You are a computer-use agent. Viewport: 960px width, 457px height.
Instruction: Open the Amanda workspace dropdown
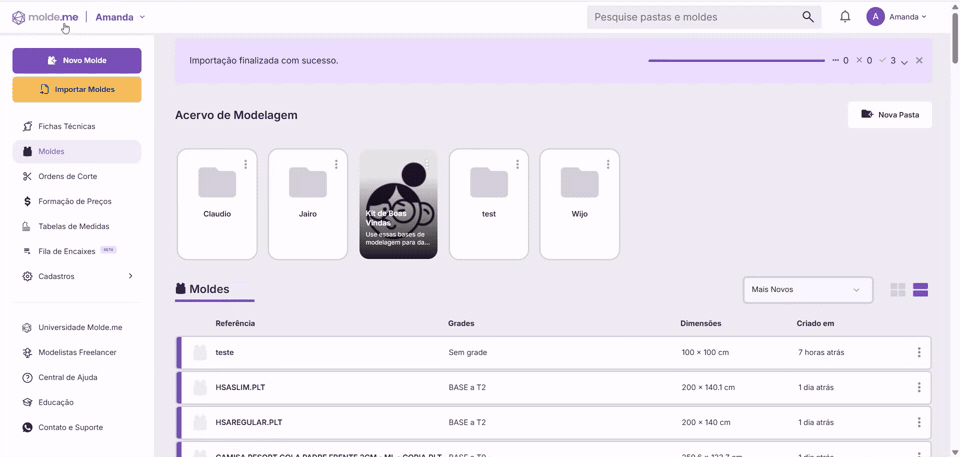pos(121,17)
